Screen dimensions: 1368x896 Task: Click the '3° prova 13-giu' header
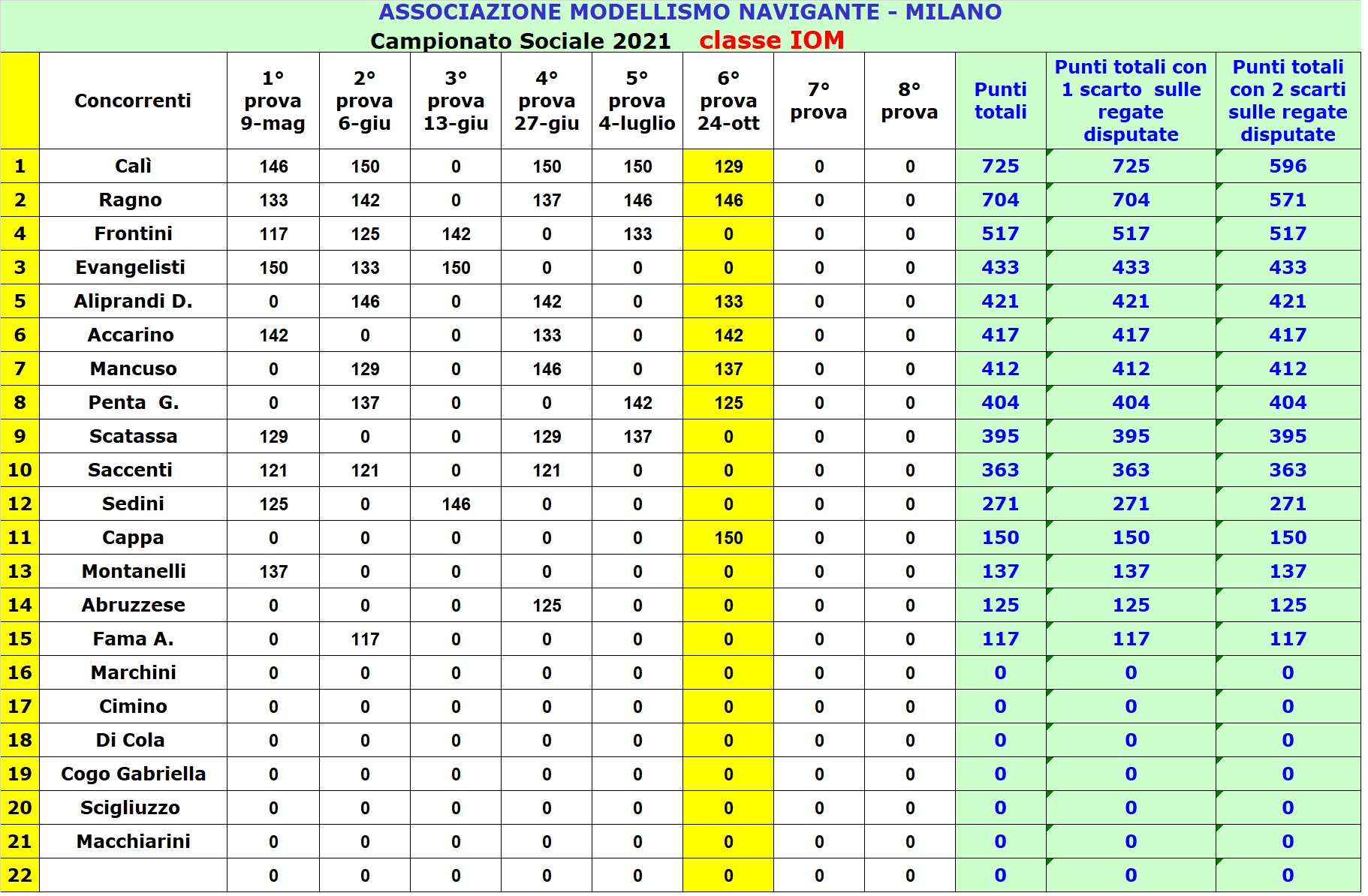pos(456,101)
